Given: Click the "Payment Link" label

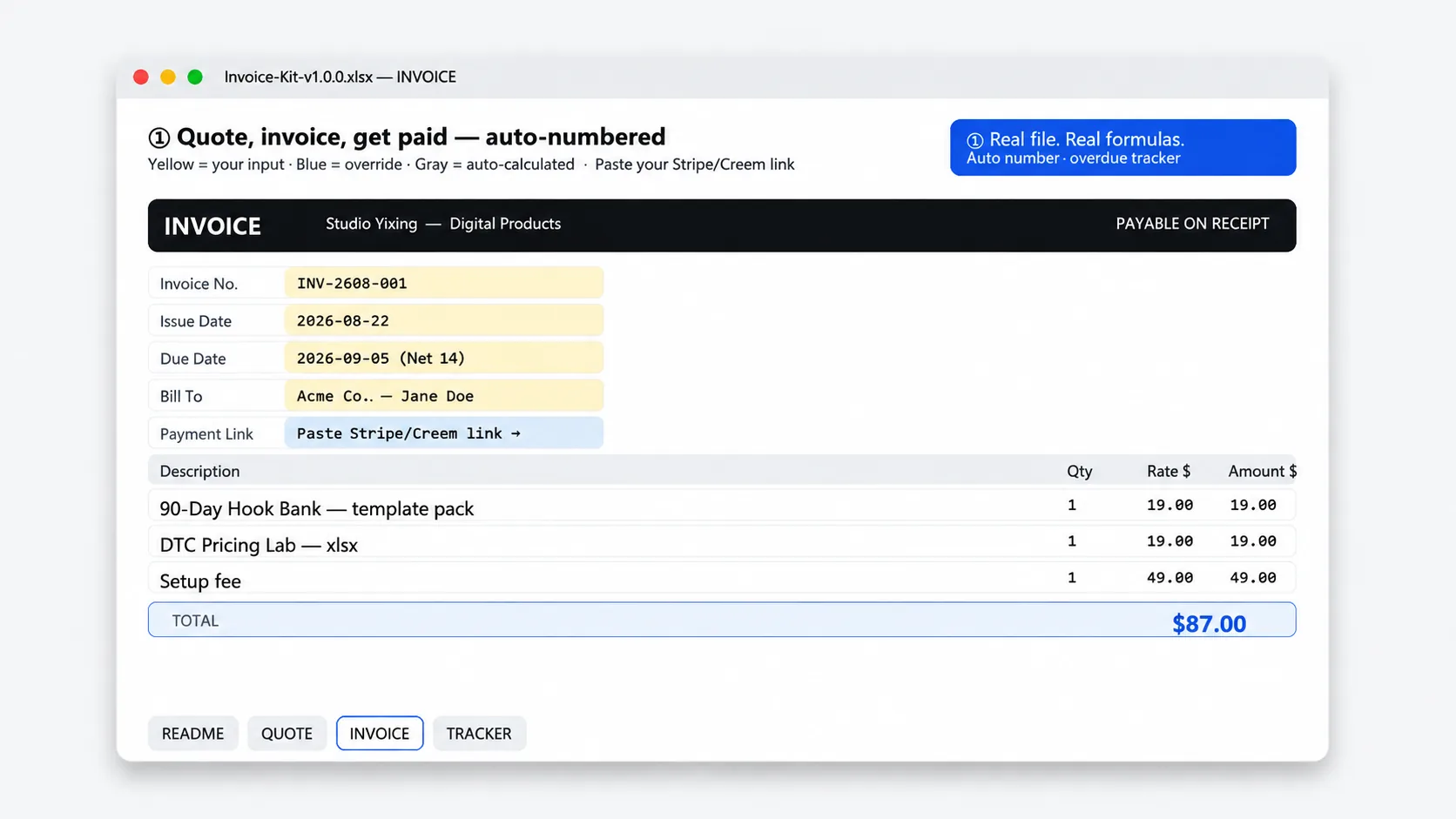Looking at the screenshot, I should (x=206, y=433).
